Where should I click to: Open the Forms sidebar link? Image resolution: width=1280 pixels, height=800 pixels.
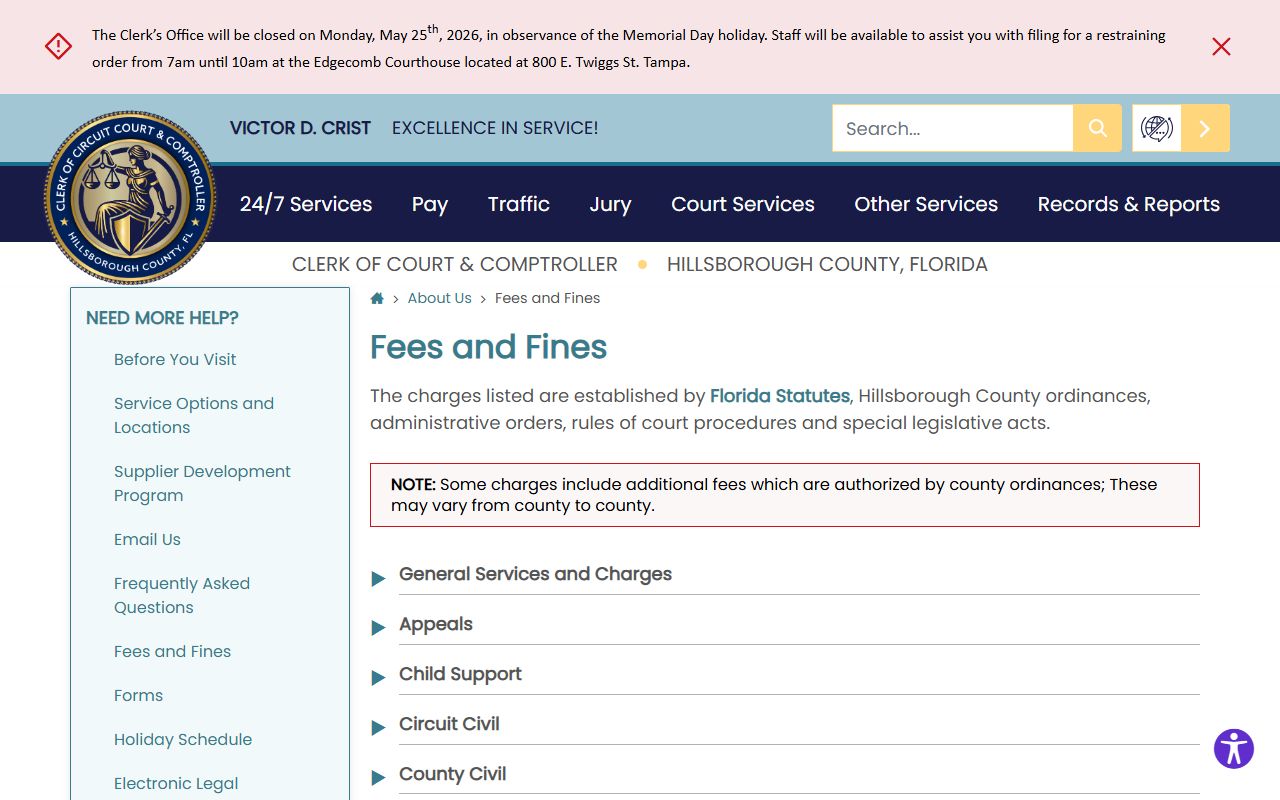(138, 695)
